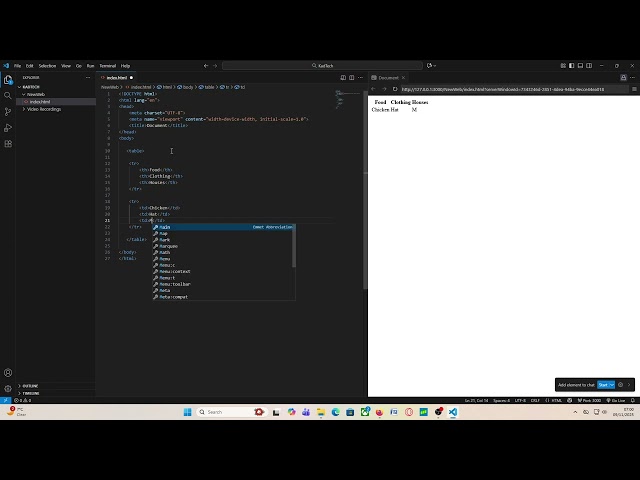Click the errors and warnings counter
Image resolution: width=640 pixels, height=480 pixels.
[x=23, y=400]
